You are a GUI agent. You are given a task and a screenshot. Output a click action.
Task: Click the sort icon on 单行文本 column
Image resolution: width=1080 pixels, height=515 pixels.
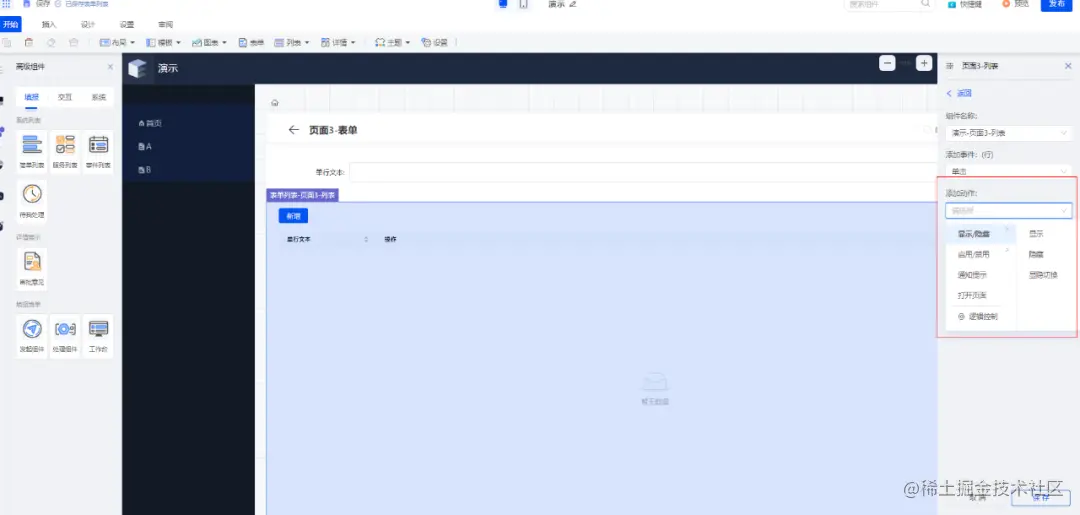(366, 239)
